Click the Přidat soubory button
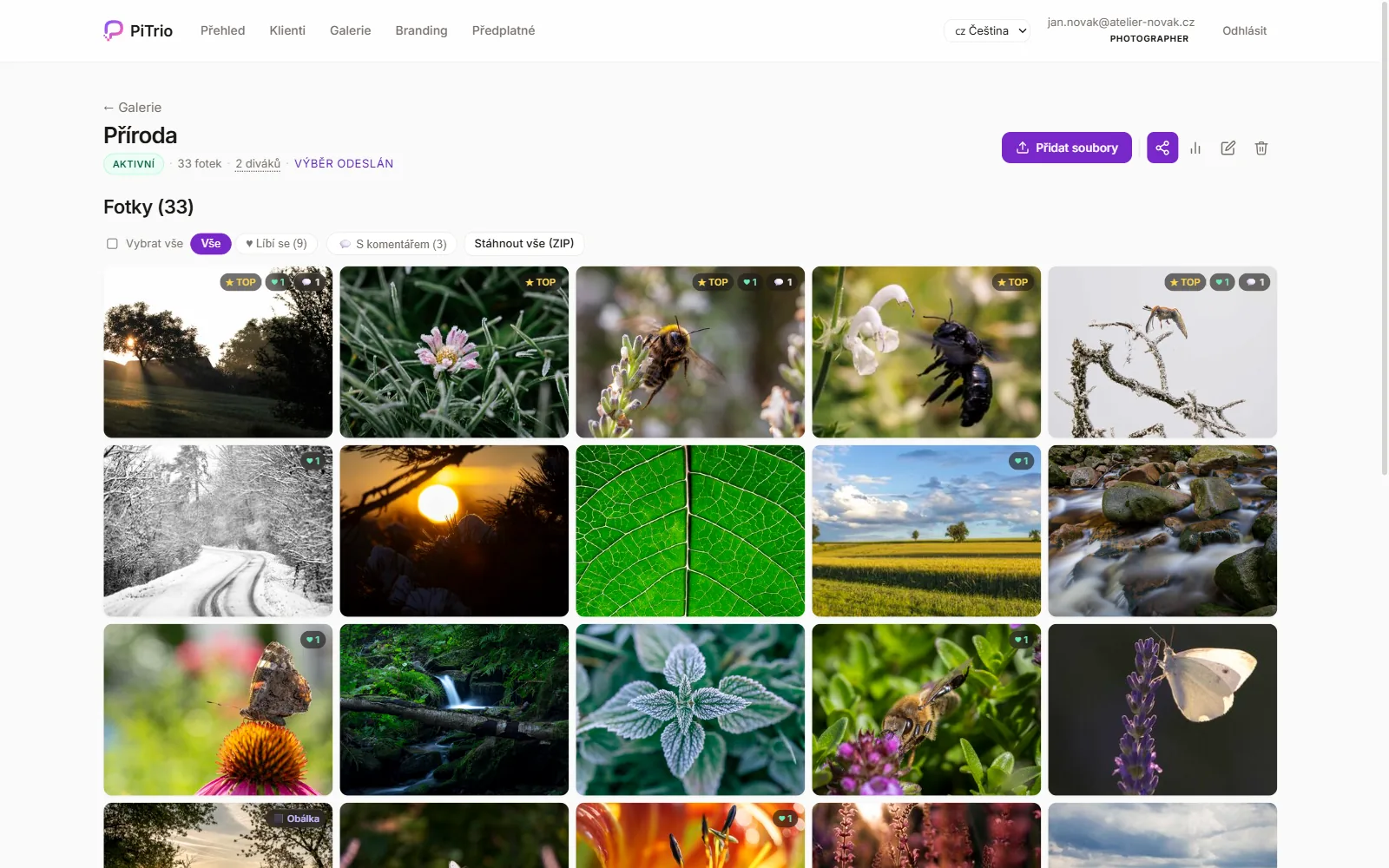 [x=1067, y=148]
